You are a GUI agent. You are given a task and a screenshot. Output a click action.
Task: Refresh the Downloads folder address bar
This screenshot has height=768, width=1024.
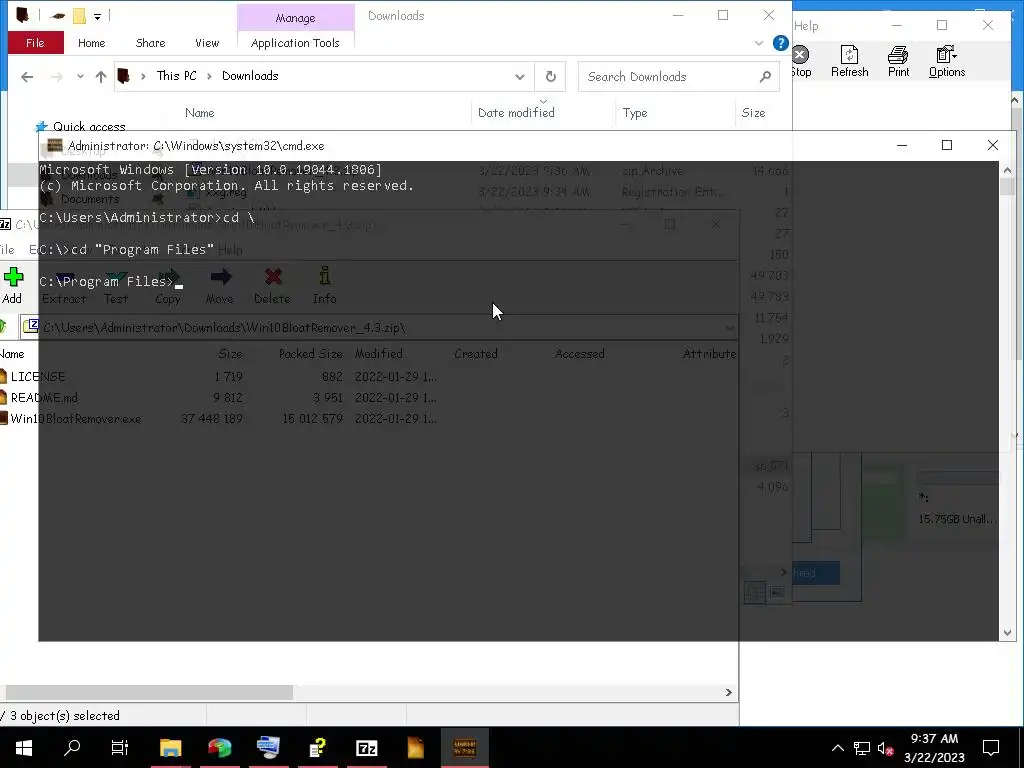tap(551, 76)
